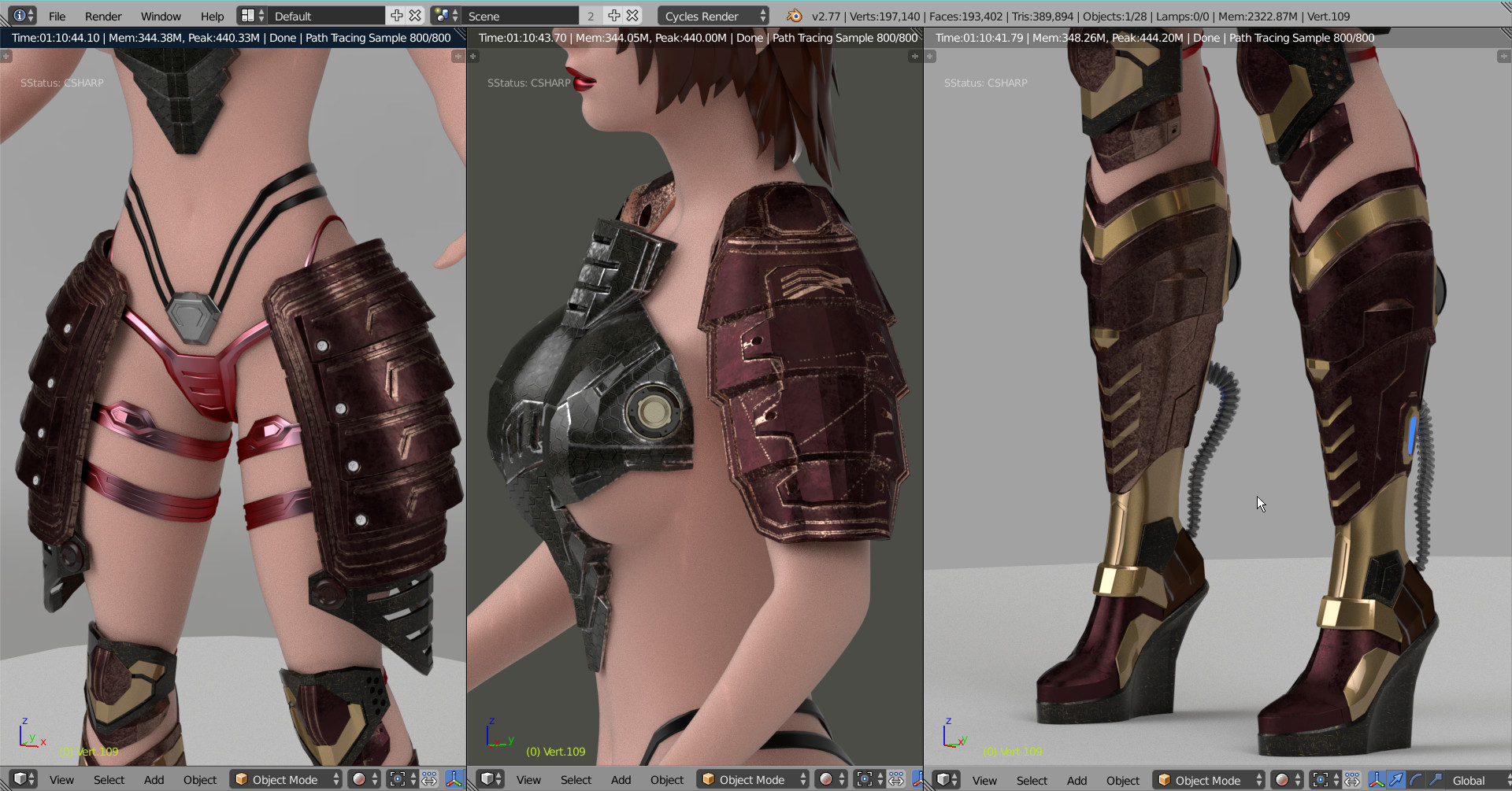Toggle manipulate center points in right viewport
Image resolution: width=1512 pixels, height=791 pixels.
[x=1352, y=779]
